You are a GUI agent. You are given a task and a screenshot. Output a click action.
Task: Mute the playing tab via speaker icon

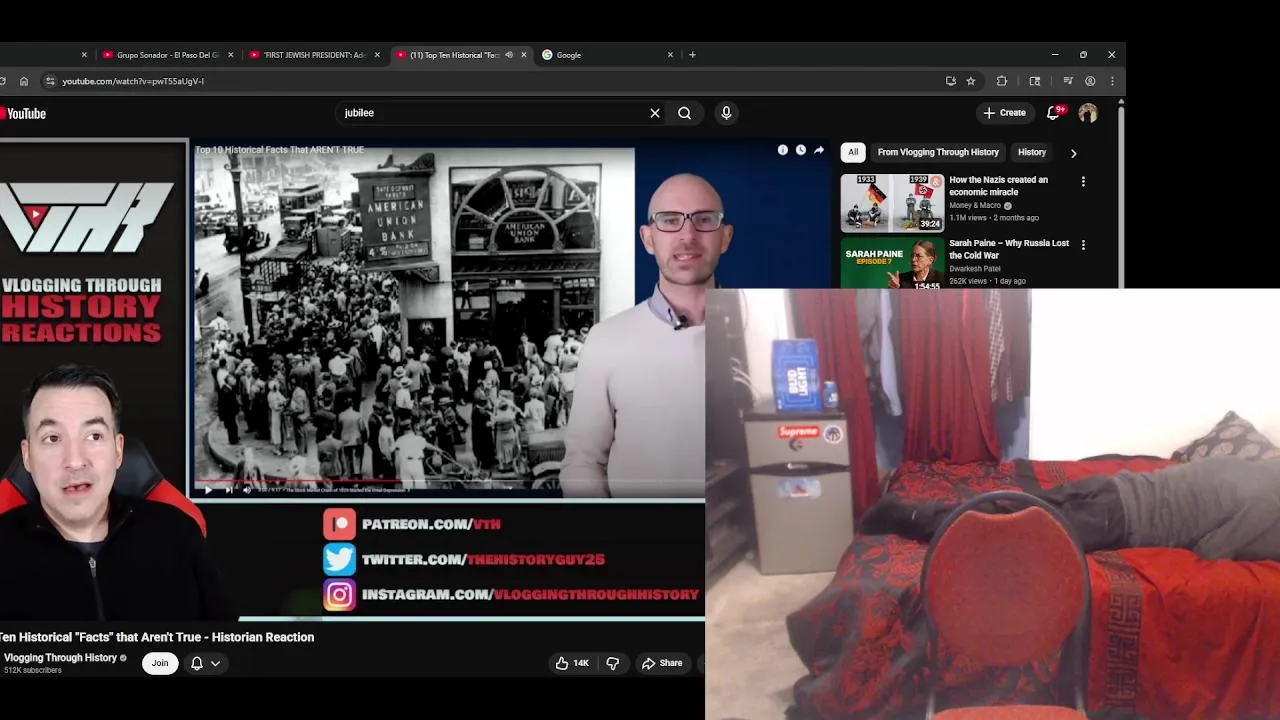(x=509, y=55)
